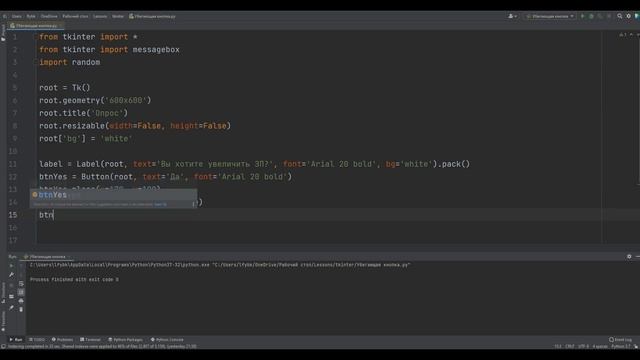Open Search Everywhere magnifier icon
The height and width of the screenshot is (360, 640).
tap(620, 16)
